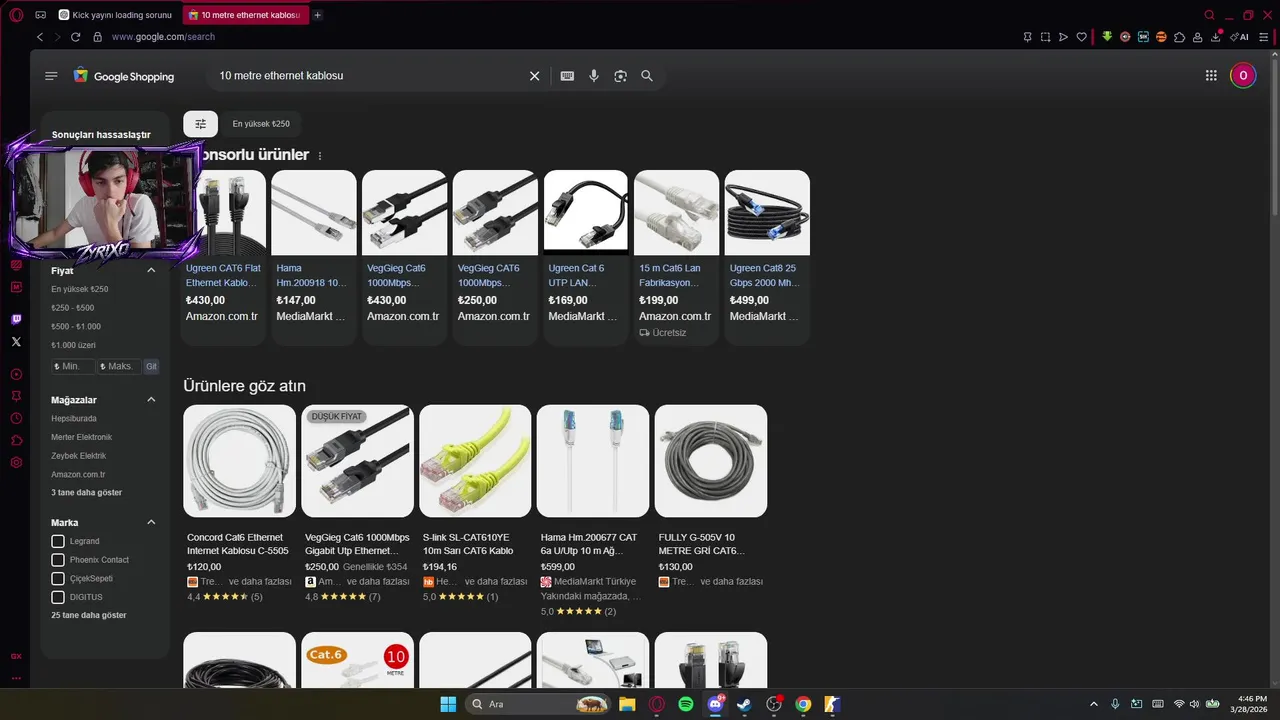1280x720 pixels.
Task: Open the Opera tab search icon
Action: [1210, 15]
